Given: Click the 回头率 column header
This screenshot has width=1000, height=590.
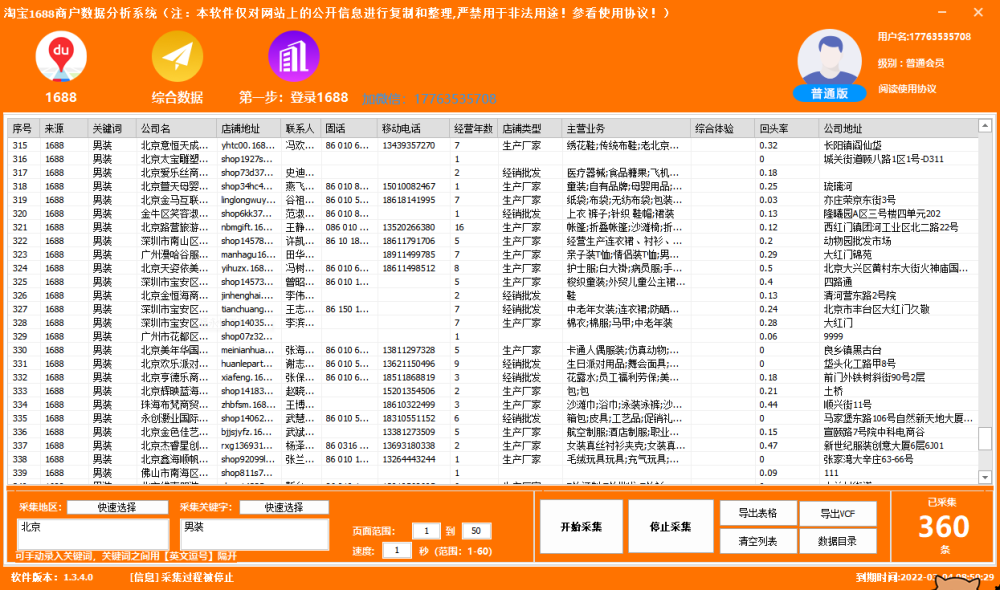Looking at the screenshot, I should (786, 128).
